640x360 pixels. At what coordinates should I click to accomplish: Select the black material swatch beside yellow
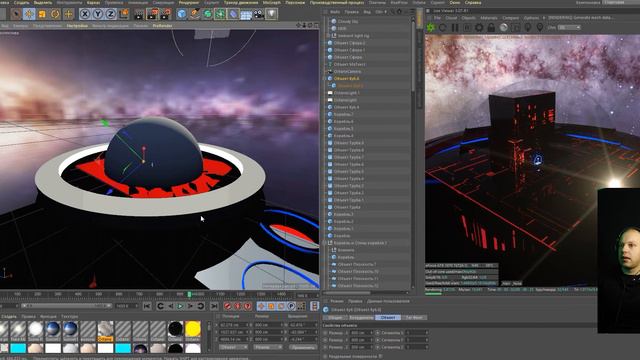coord(176,329)
